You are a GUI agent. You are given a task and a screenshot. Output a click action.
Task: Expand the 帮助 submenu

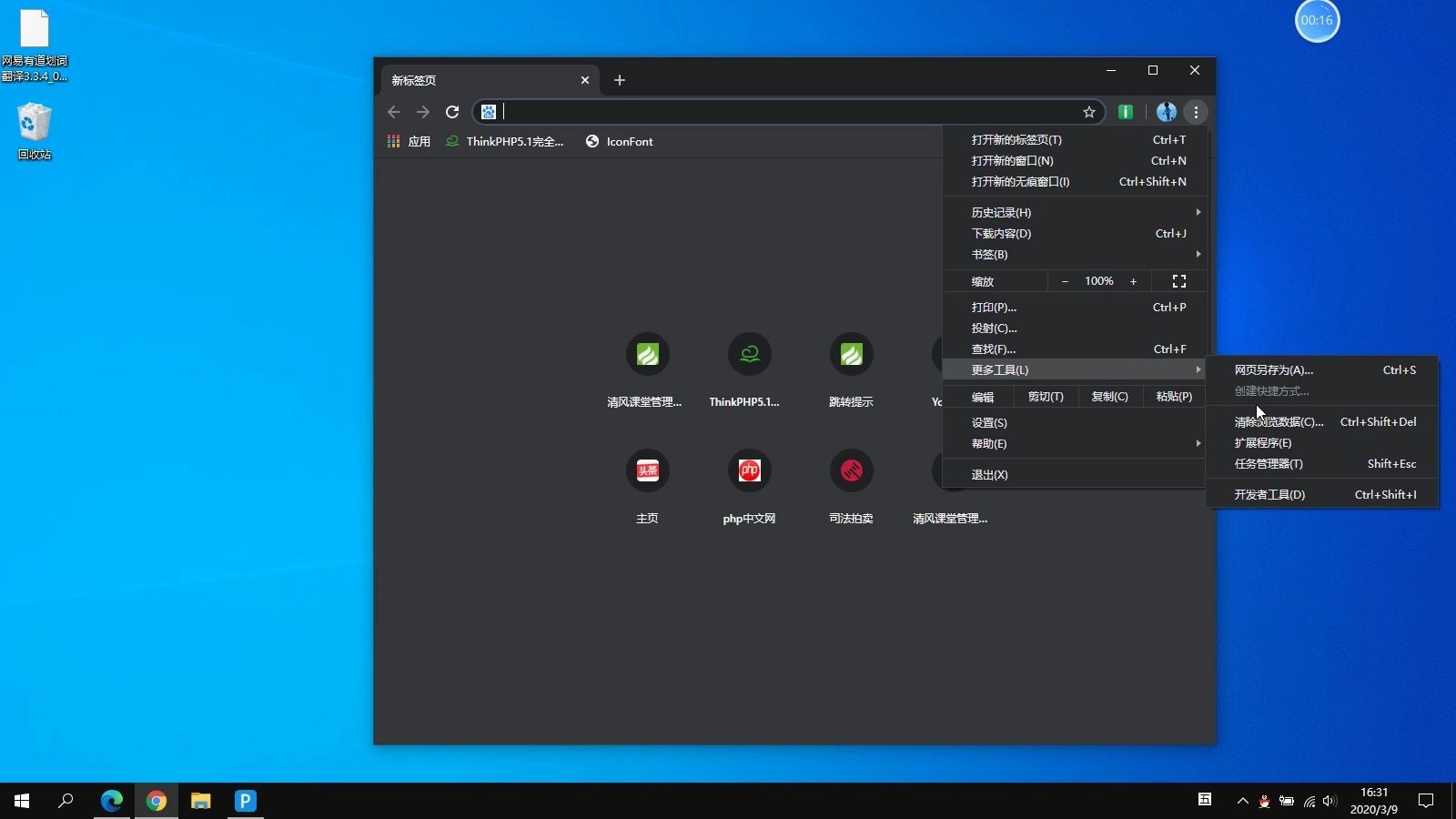click(991, 444)
